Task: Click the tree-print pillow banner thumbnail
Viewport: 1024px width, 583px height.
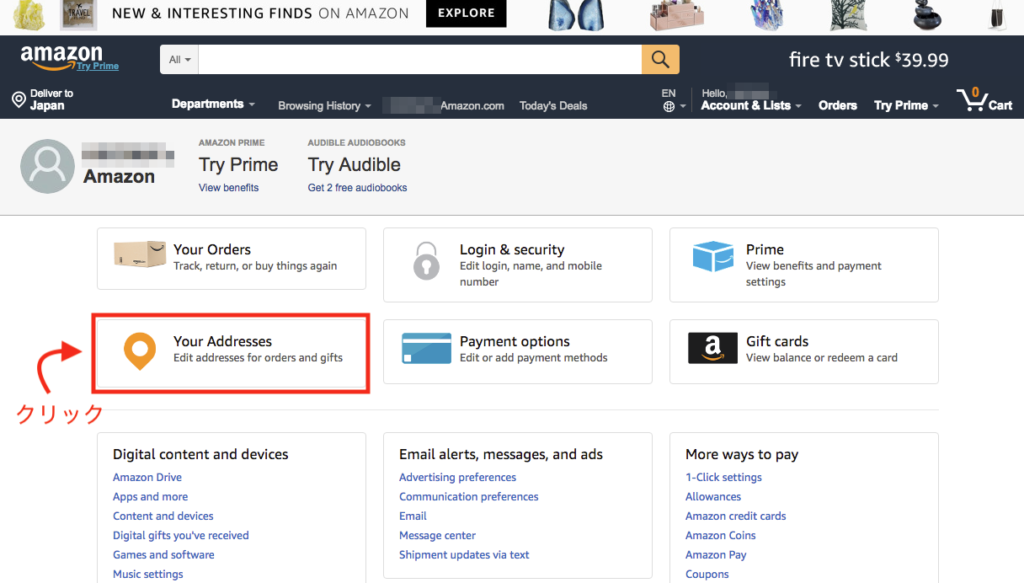Action: [848, 15]
